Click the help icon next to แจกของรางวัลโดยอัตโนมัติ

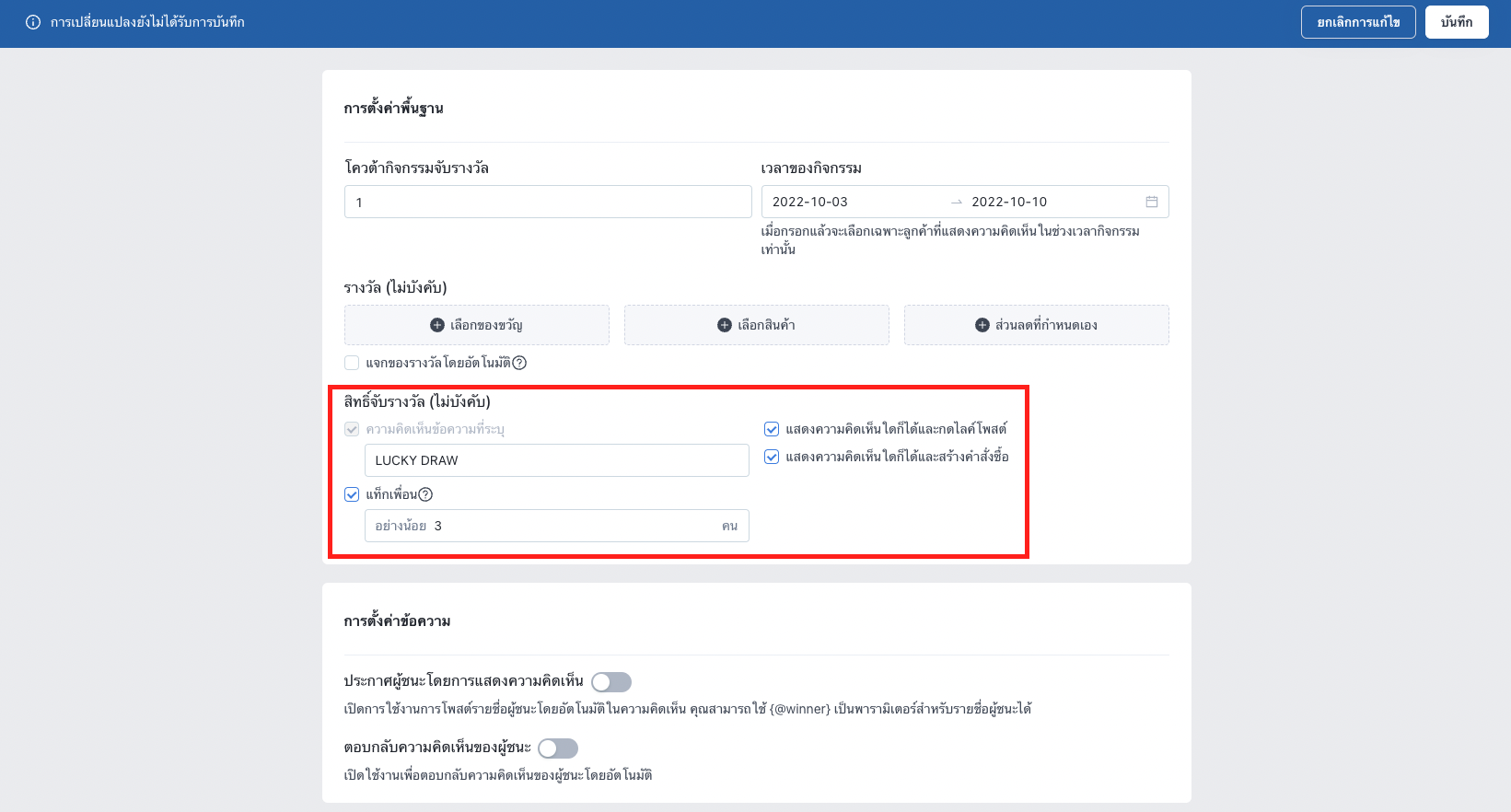[x=519, y=363]
